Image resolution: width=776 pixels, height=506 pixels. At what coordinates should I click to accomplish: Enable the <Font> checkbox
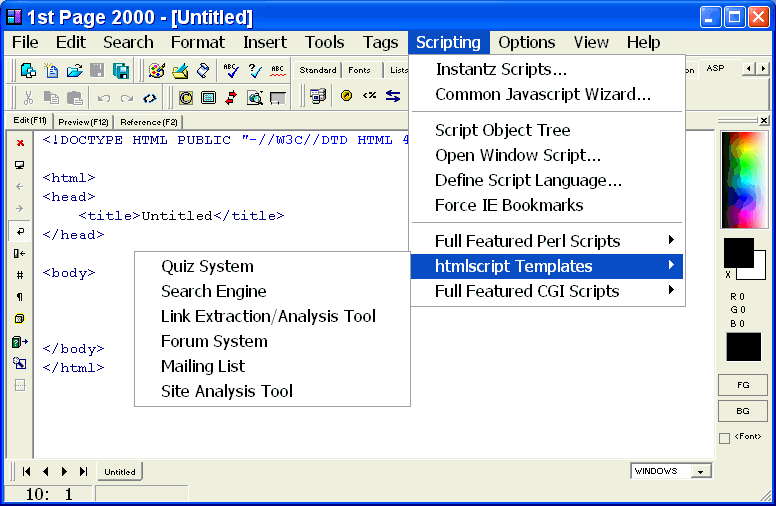tap(725, 438)
